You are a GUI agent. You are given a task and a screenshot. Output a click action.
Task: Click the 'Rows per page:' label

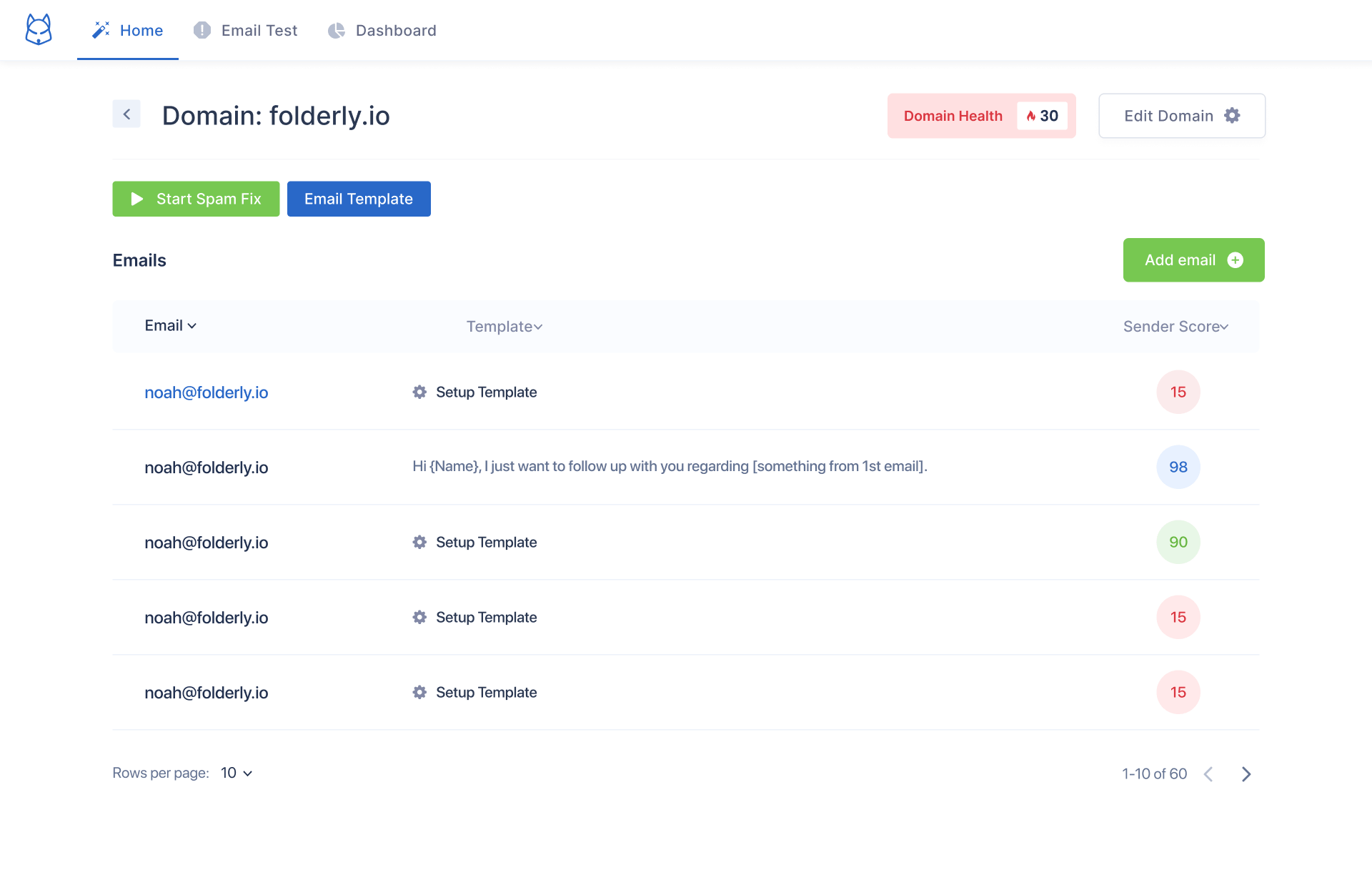pos(161,773)
